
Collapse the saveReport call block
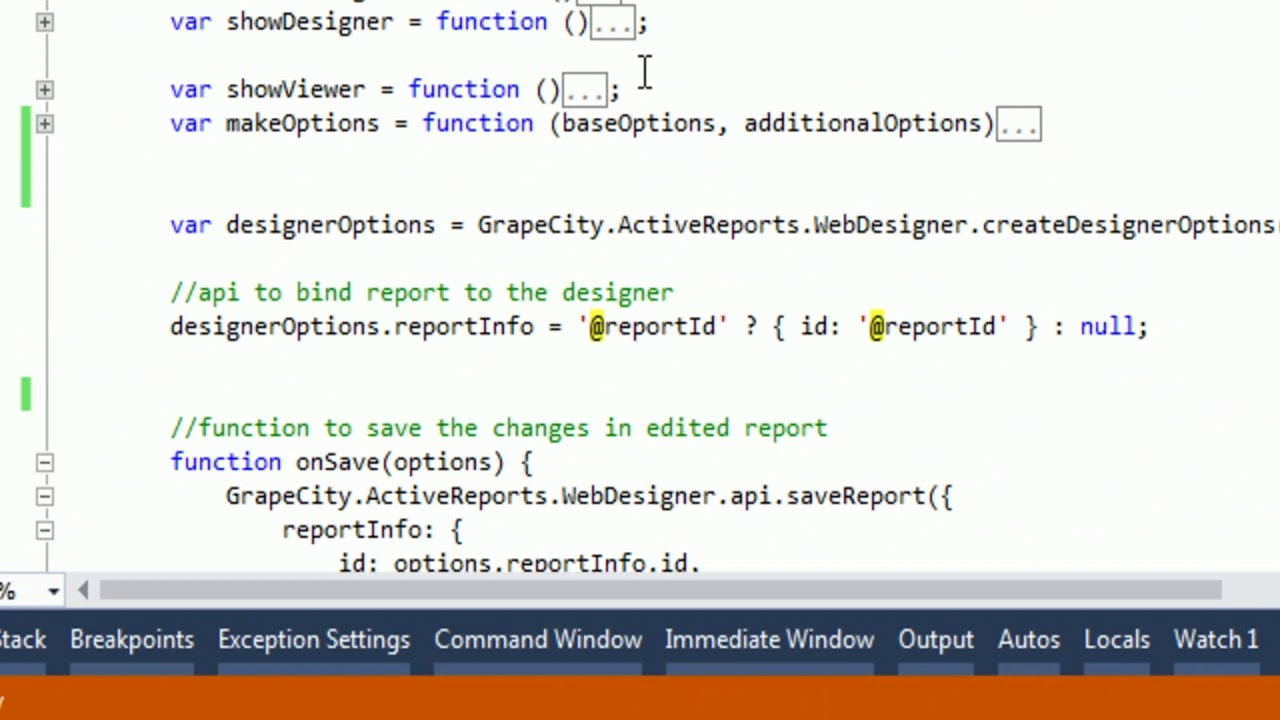click(44, 496)
